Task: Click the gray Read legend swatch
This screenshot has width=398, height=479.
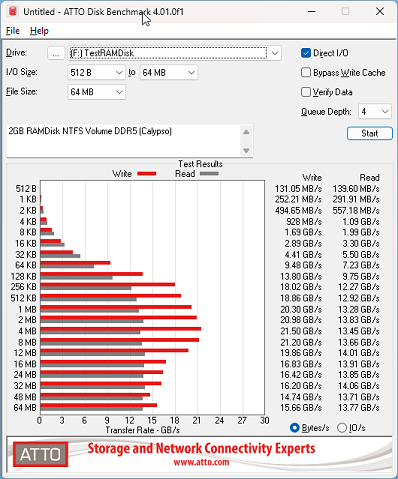Action: click(x=209, y=174)
